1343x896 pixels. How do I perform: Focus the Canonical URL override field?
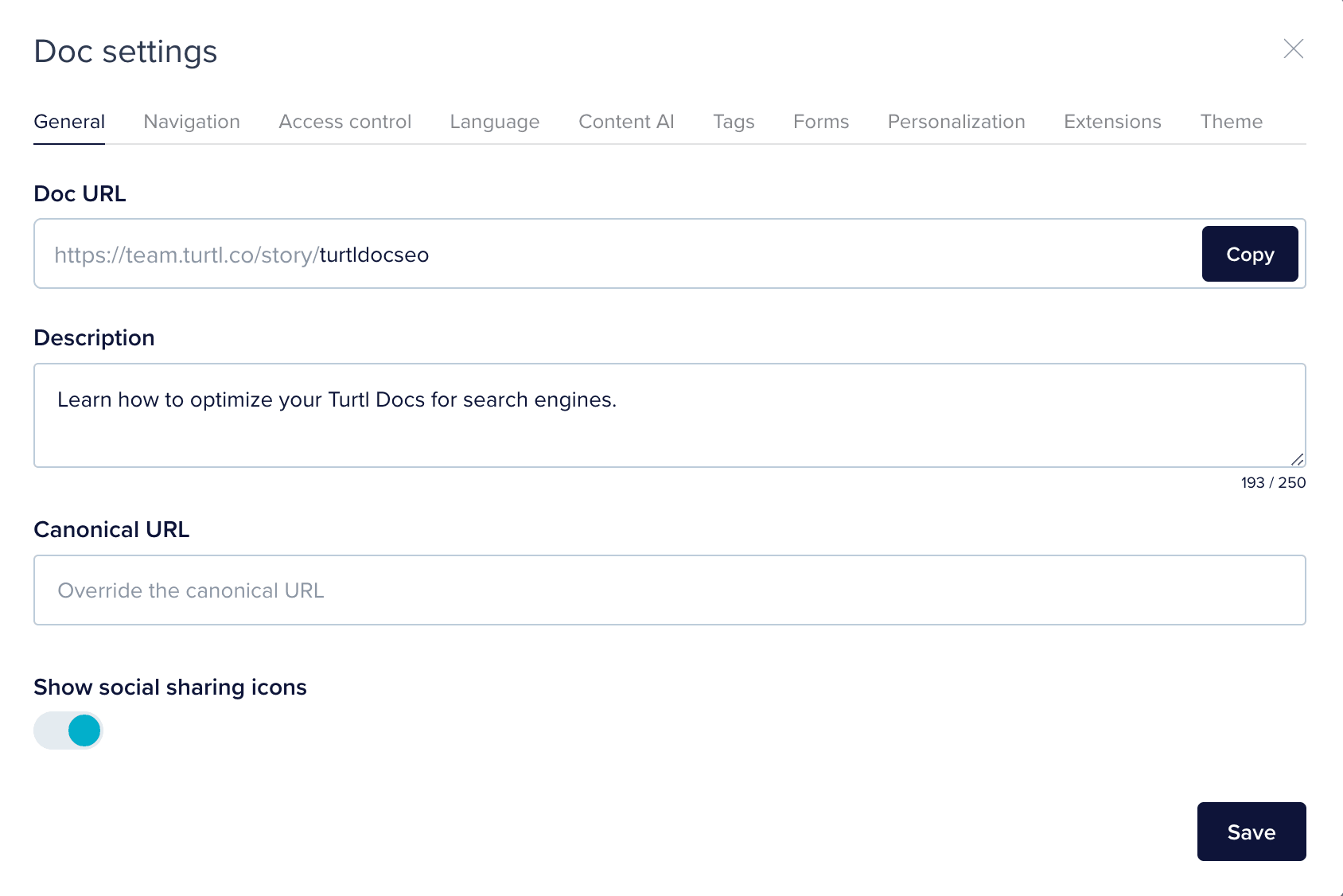coord(668,590)
